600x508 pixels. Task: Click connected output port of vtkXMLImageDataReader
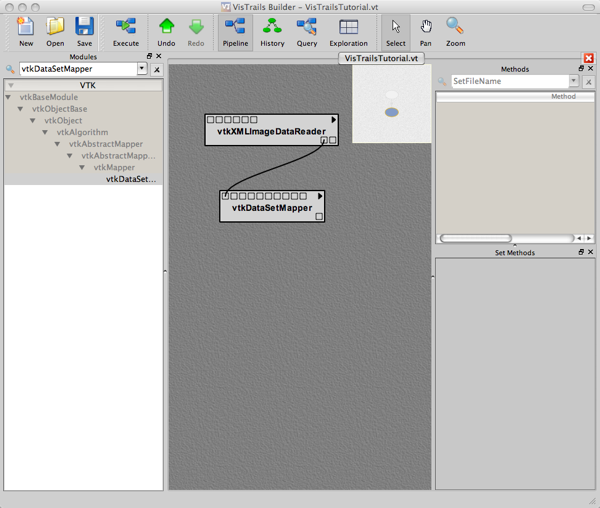[324, 140]
